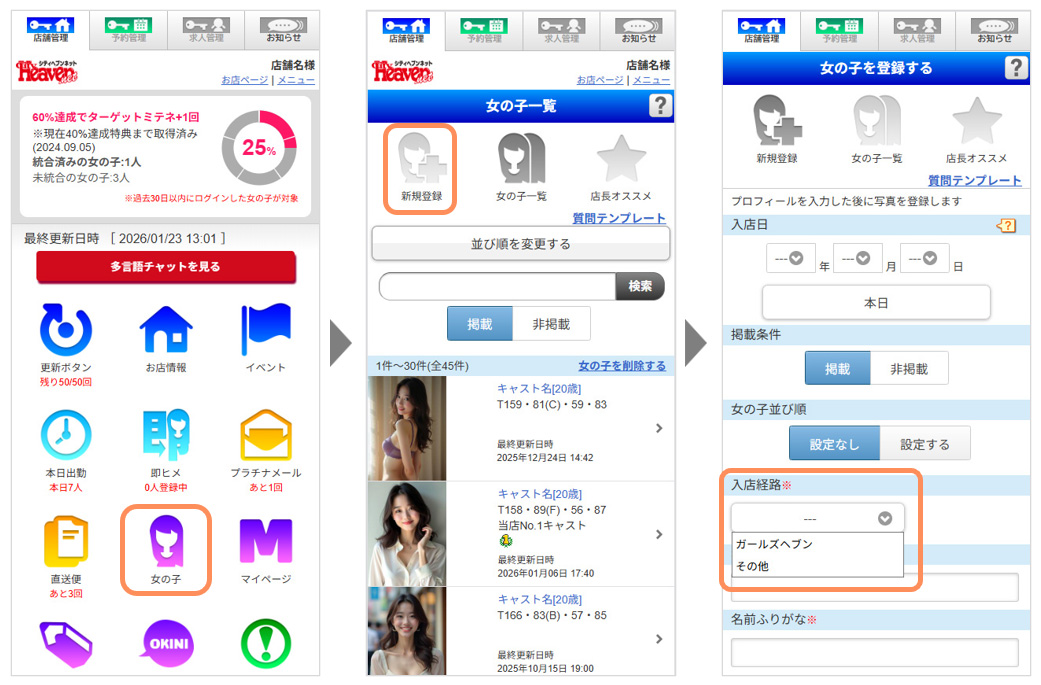Click the 名前ふりがな input field
The height and width of the screenshot is (685, 1041).
point(874,652)
